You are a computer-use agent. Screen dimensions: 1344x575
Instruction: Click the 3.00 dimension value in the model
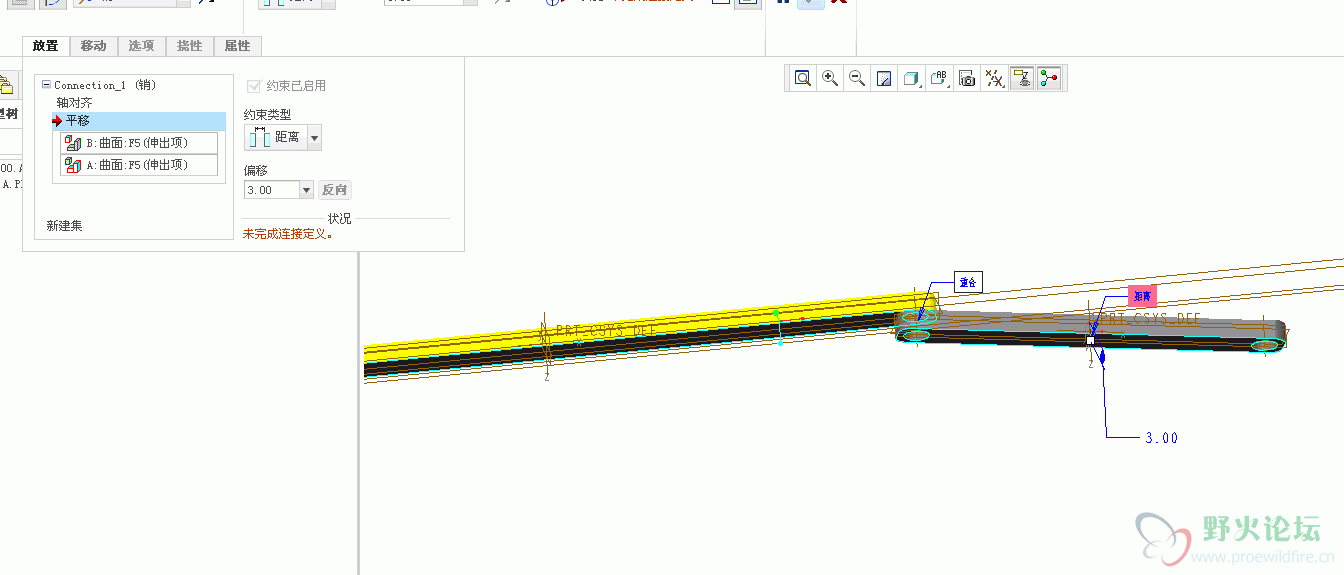[1161, 438]
